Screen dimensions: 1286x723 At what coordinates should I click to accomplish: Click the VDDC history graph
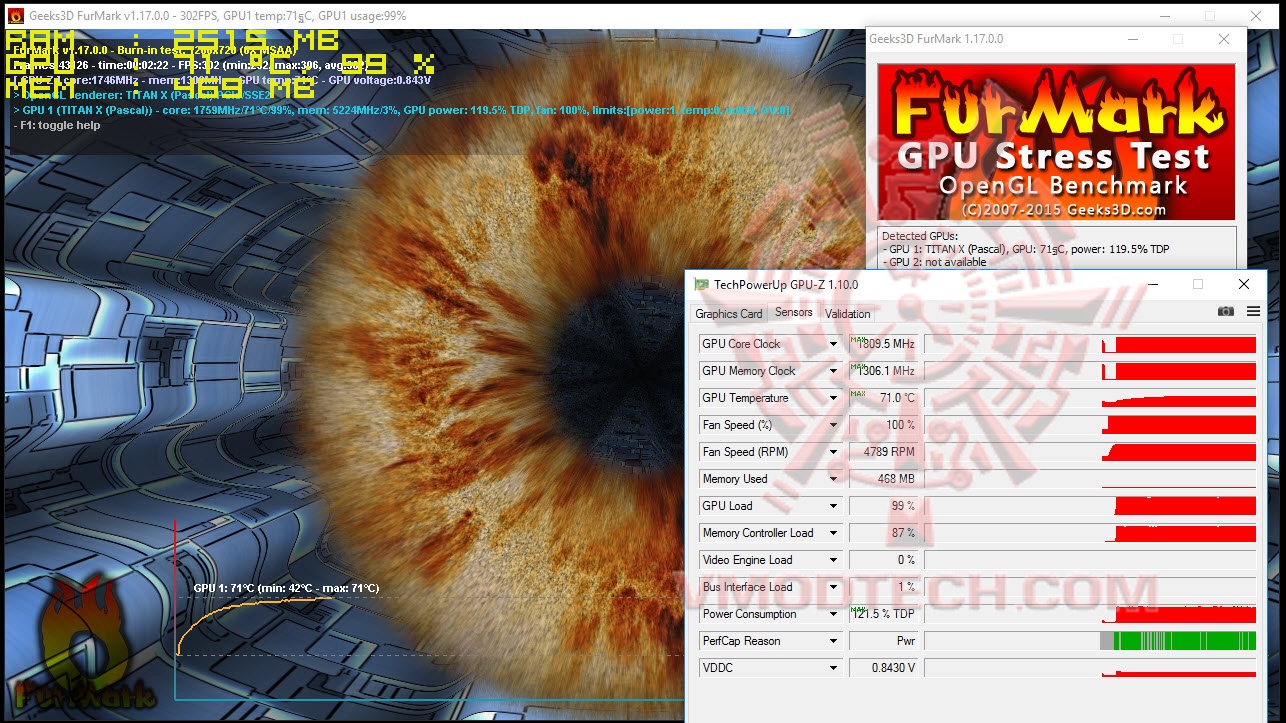coord(1090,668)
